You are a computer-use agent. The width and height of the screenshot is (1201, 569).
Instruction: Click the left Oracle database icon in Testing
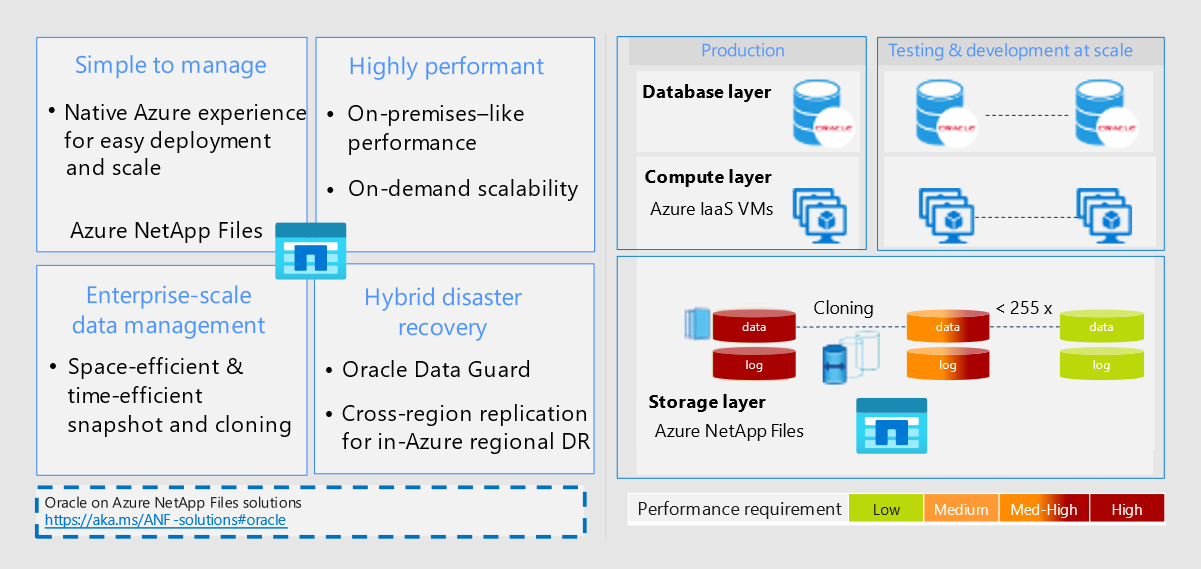[946, 112]
